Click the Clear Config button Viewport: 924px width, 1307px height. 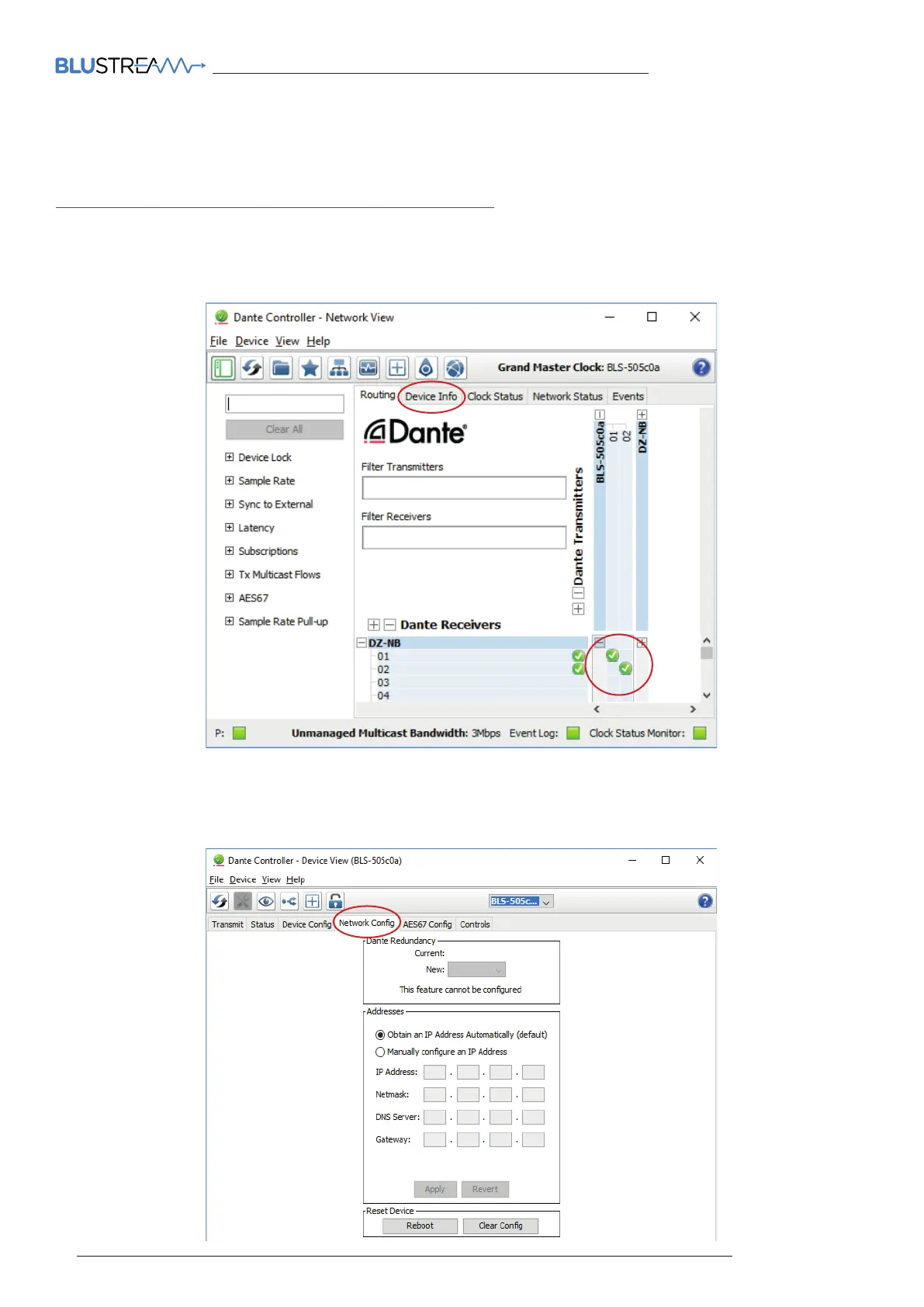[500, 1226]
